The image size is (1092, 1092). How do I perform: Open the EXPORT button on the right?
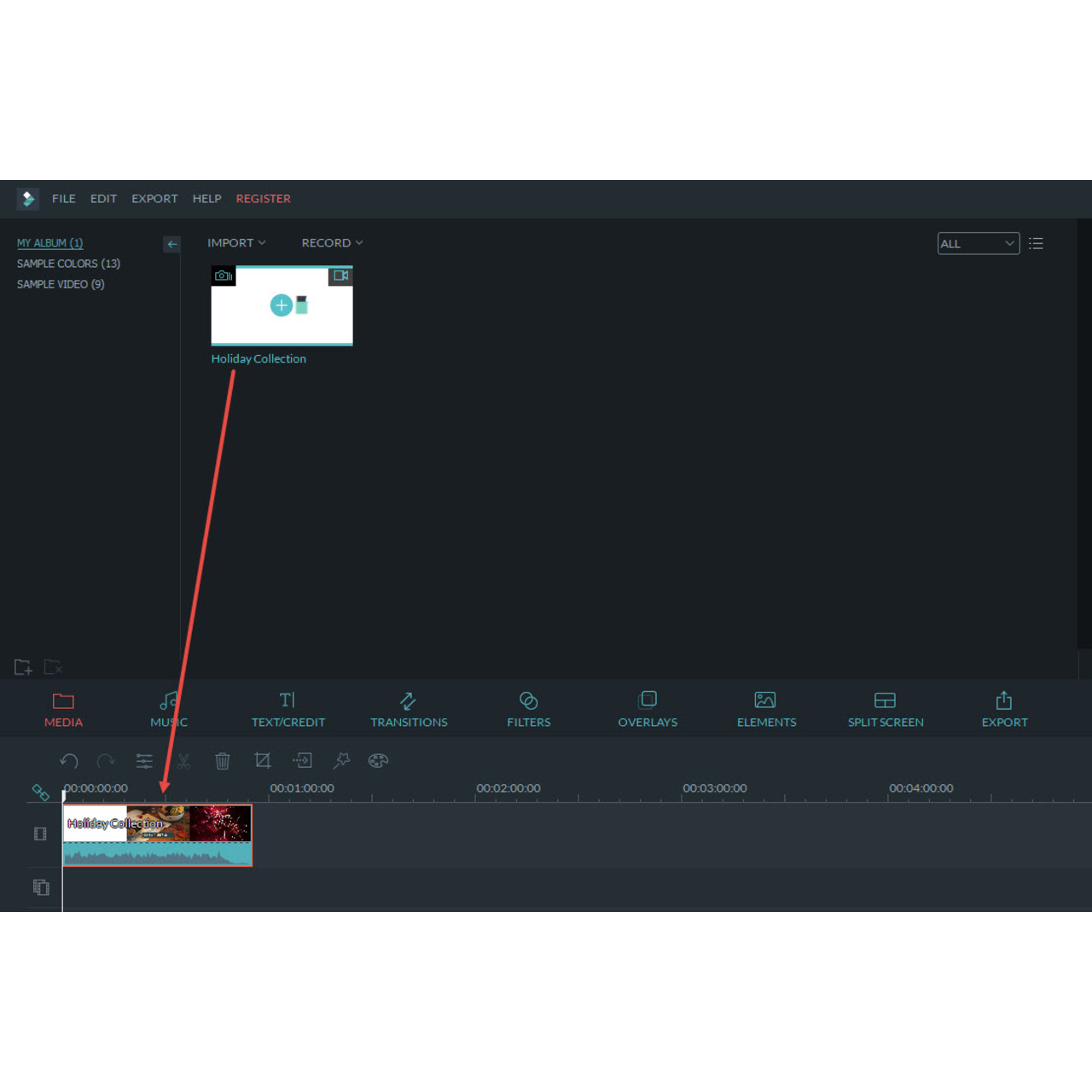pos(1004,708)
